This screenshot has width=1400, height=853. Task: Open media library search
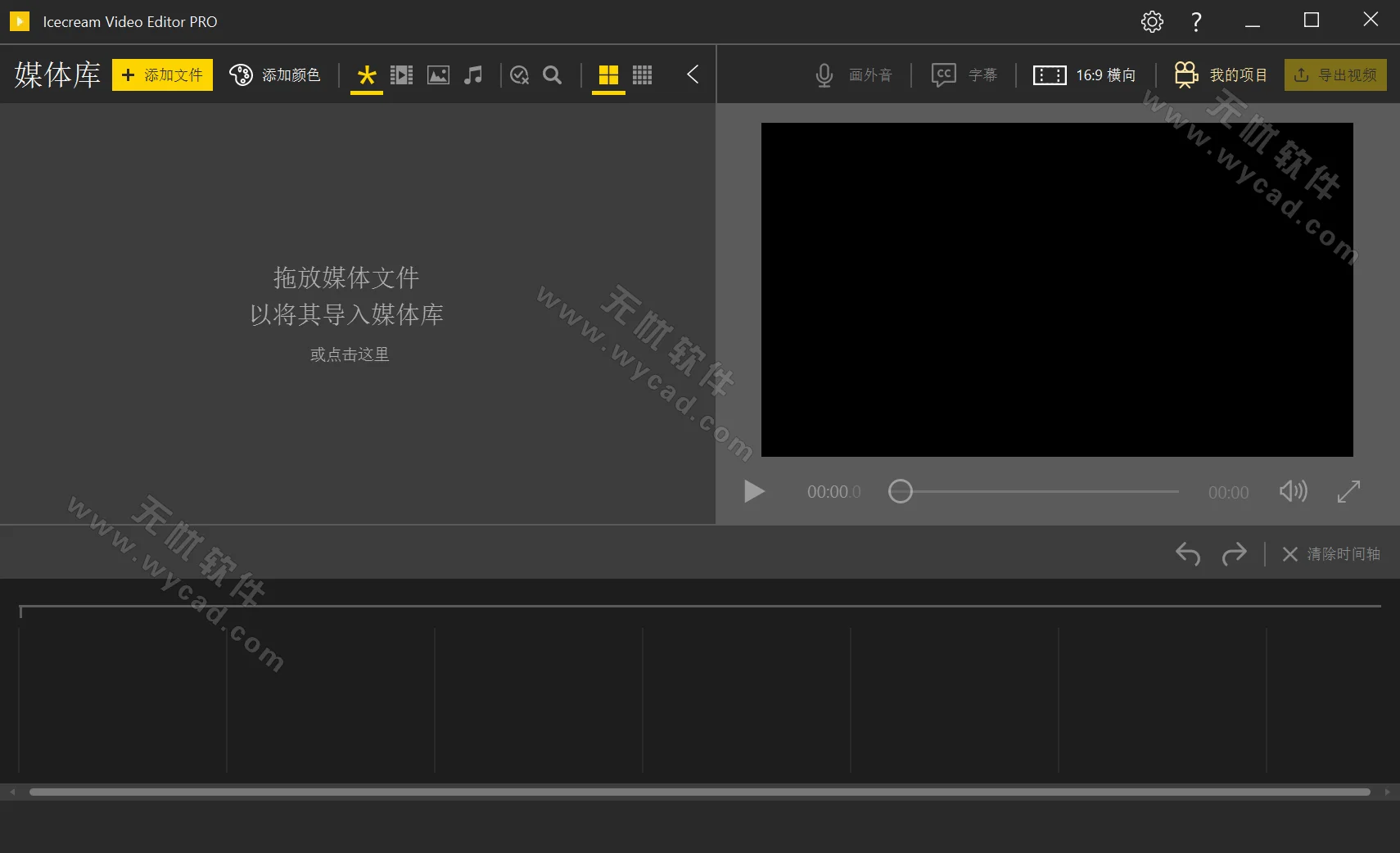[x=551, y=74]
